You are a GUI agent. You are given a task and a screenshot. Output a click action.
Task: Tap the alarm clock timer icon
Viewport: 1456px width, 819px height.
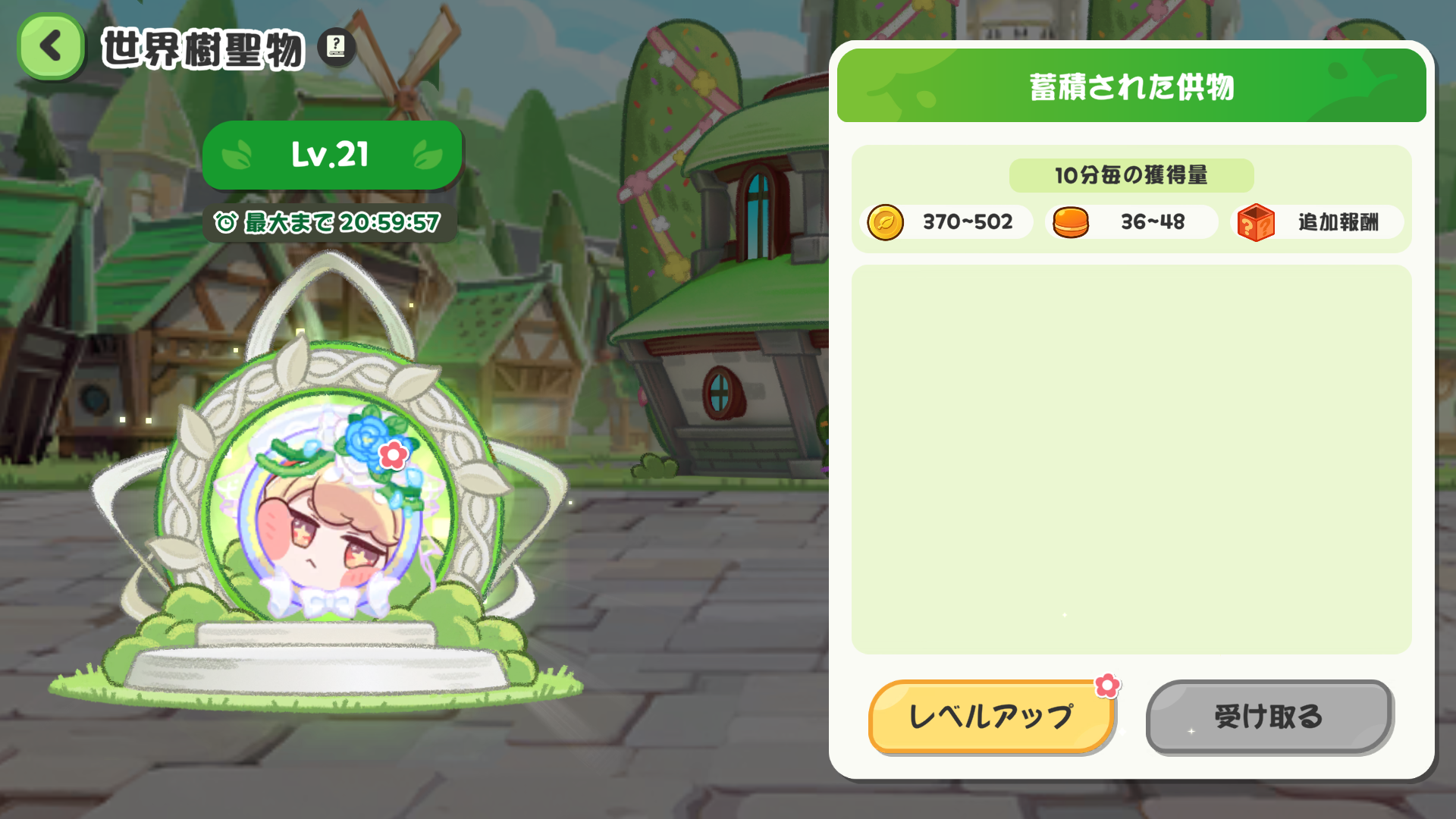point(225,222)
